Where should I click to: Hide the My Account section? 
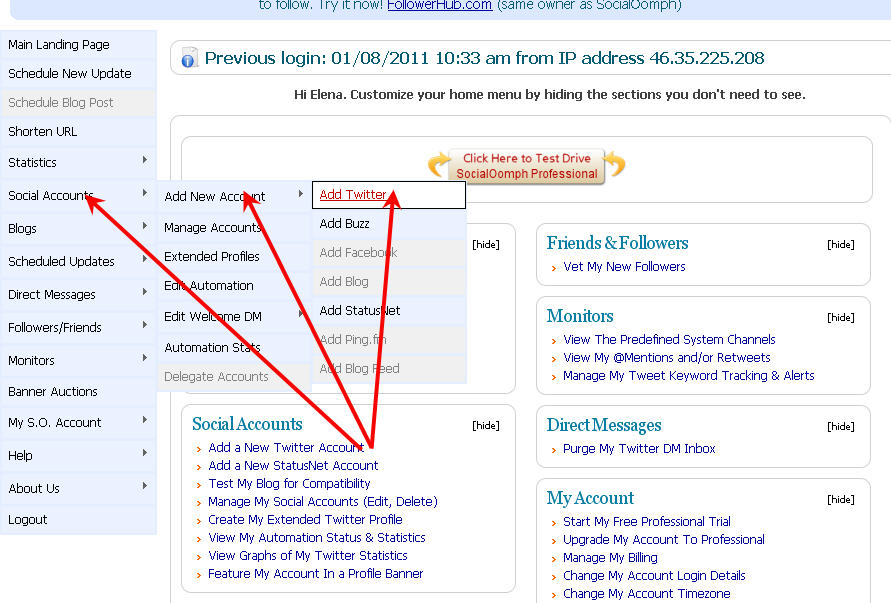(x=840, y=499)
